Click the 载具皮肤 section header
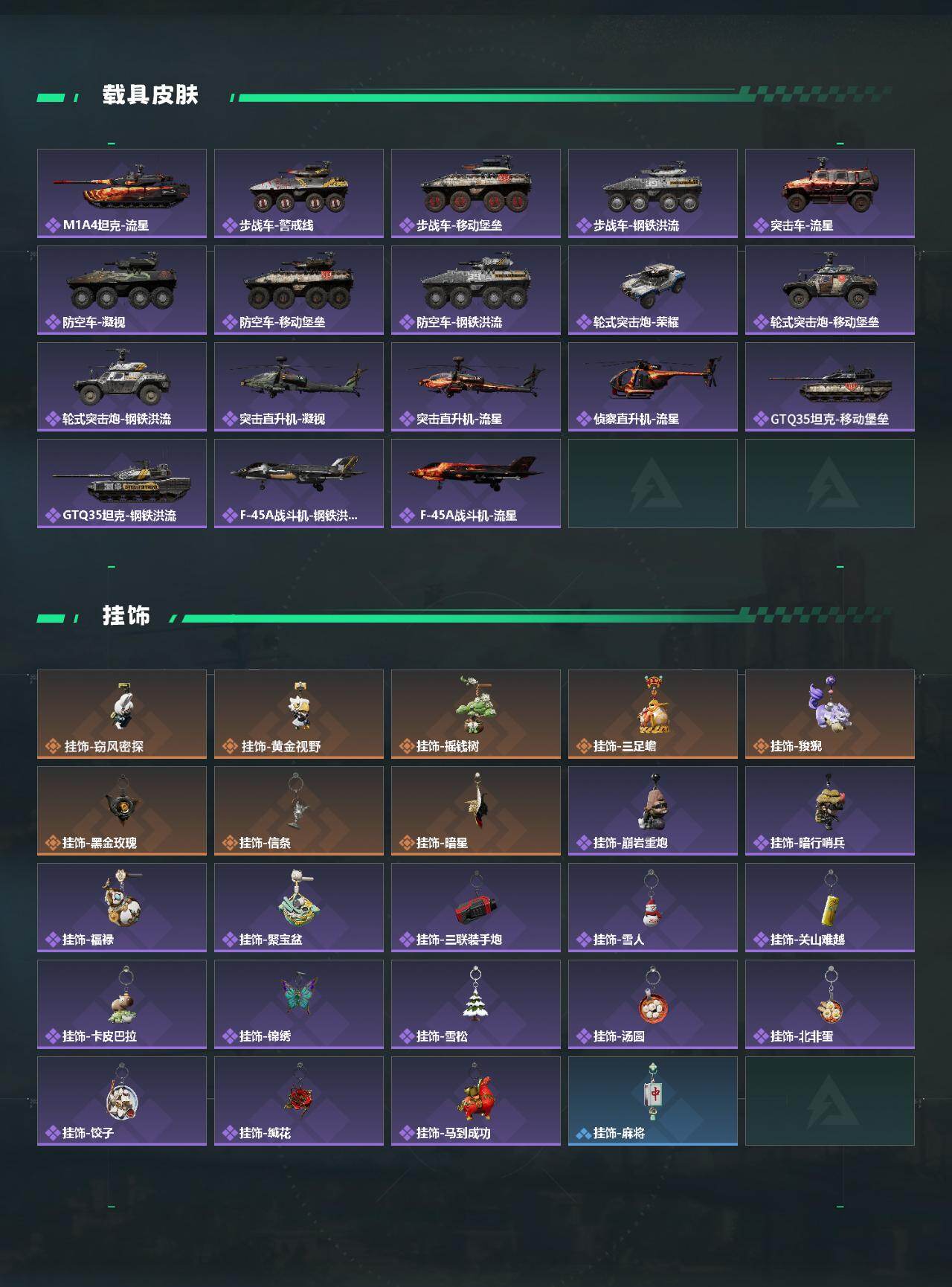The height and width of the screenshot is (1287, 952). pyautogui.click(x=150, y=95)
